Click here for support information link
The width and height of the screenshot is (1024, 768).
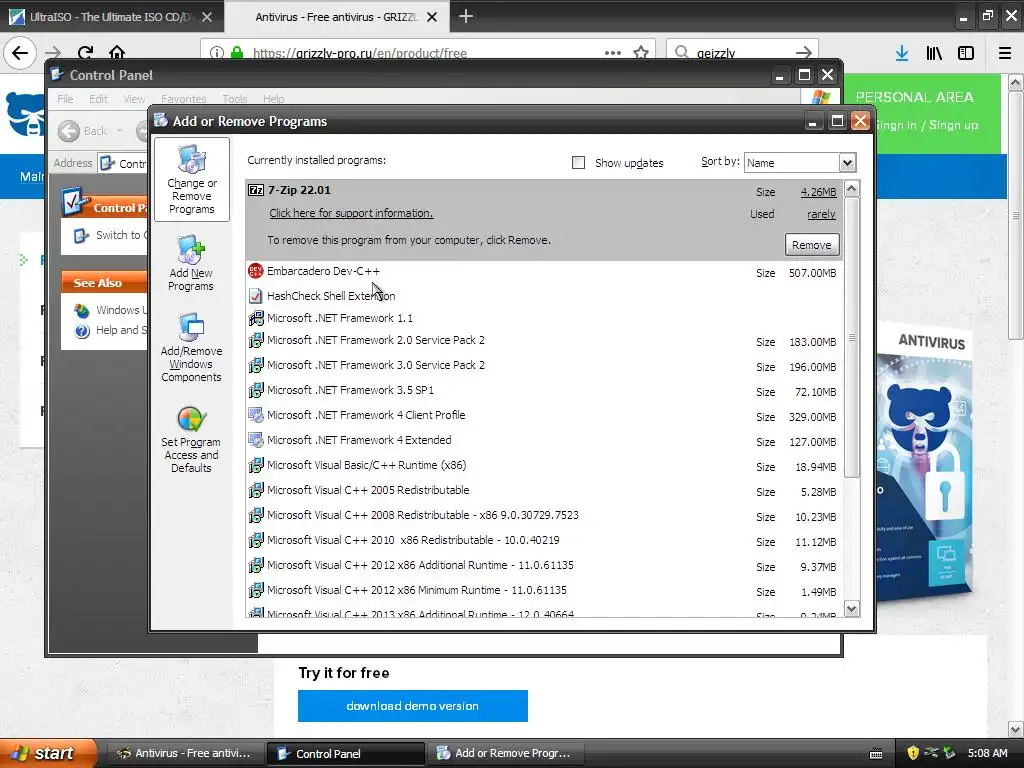point(351,213)
